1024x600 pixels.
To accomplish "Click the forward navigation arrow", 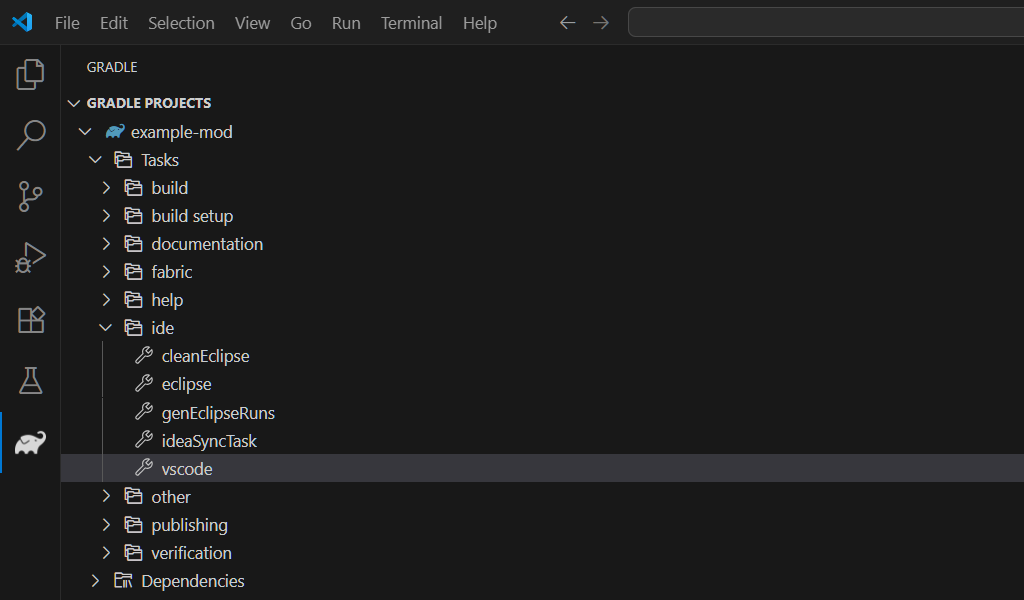I will [x=601, y=22].
